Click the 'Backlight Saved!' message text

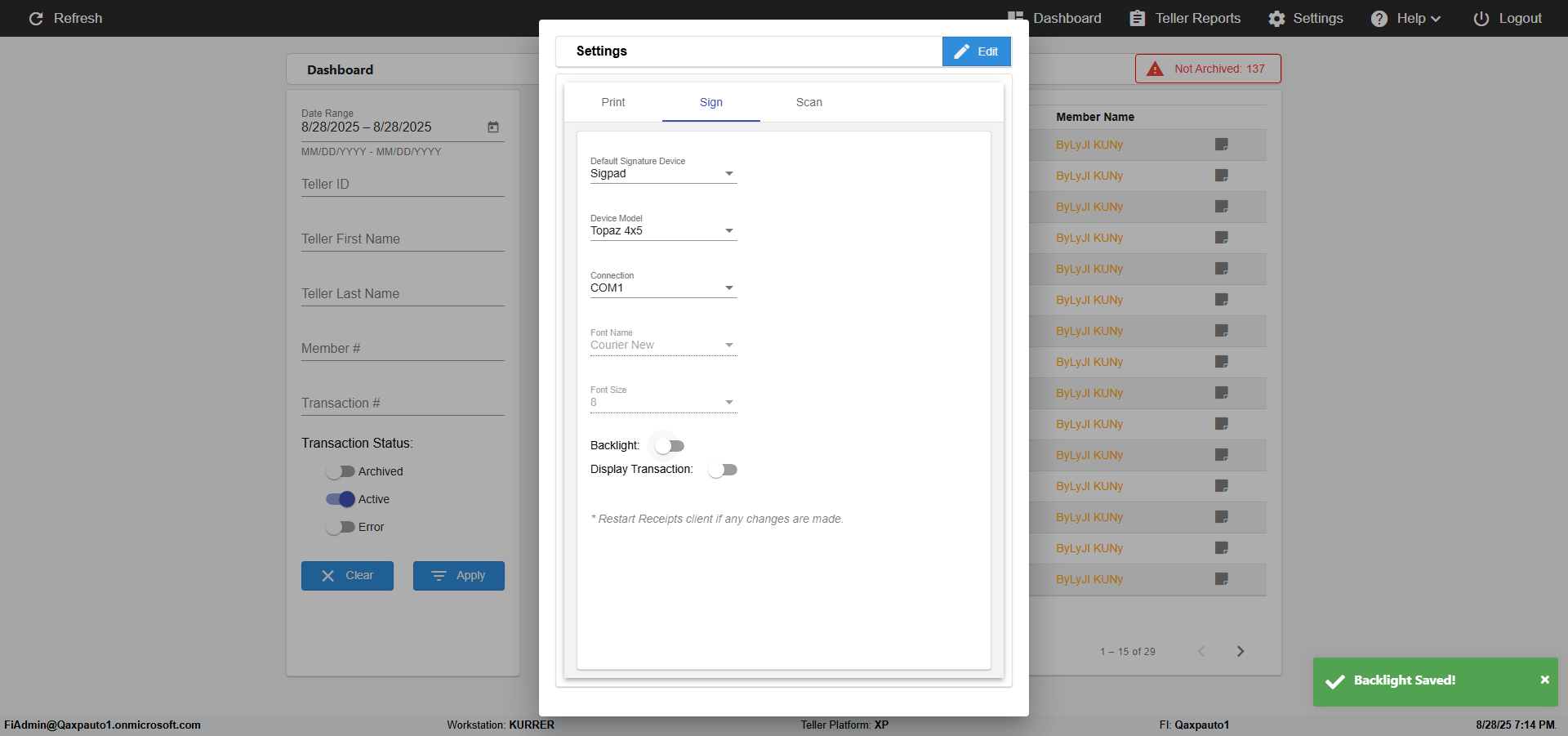click(x=1405, y=680)
